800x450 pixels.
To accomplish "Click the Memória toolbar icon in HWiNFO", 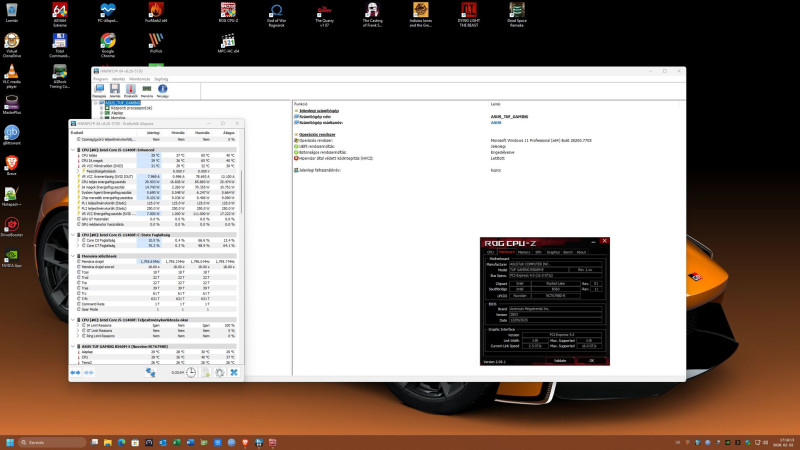I will (x=146, y=89).
